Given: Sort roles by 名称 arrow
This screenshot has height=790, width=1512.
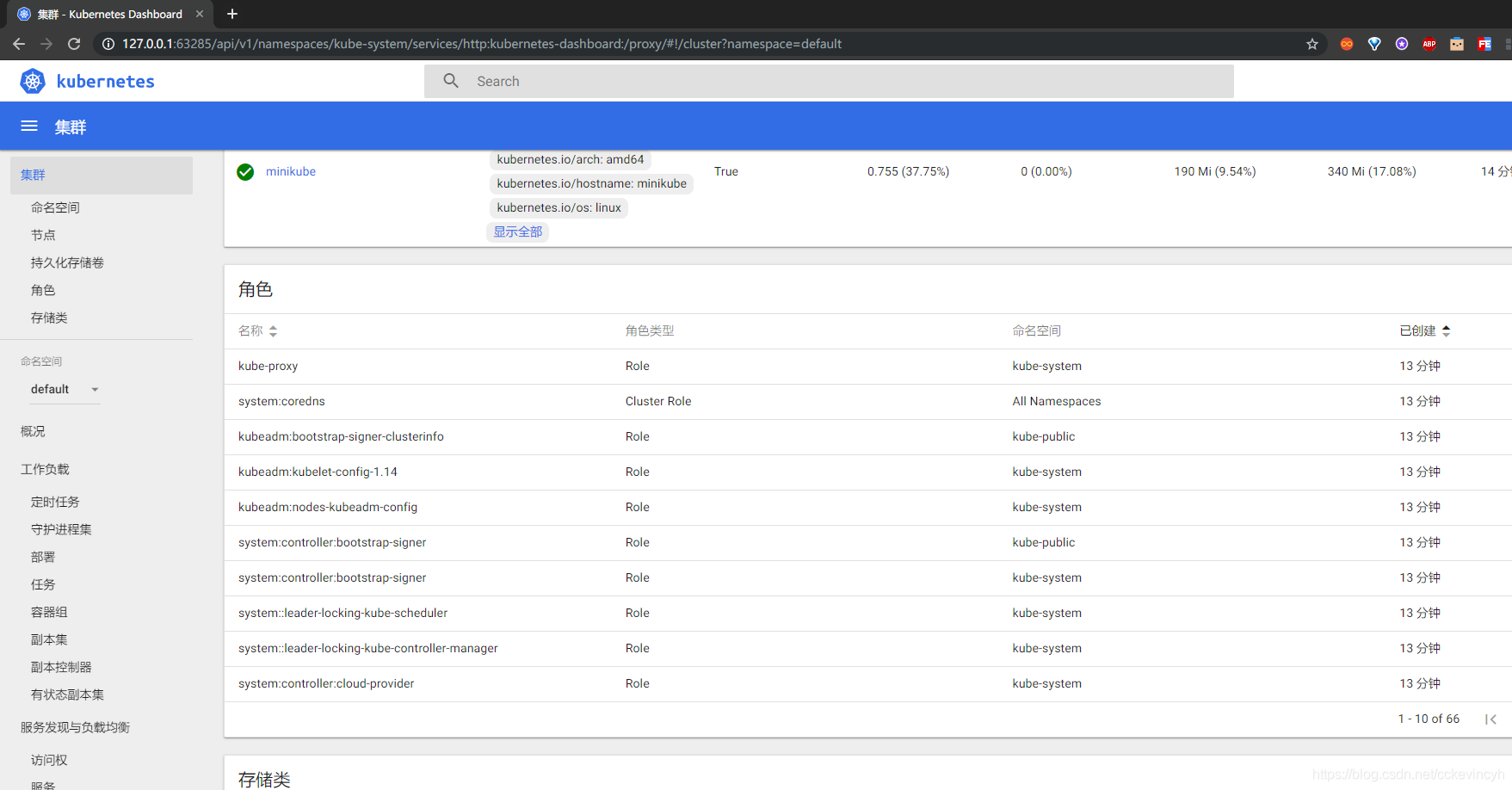Looking at the screenshot, I should point(273,331).
